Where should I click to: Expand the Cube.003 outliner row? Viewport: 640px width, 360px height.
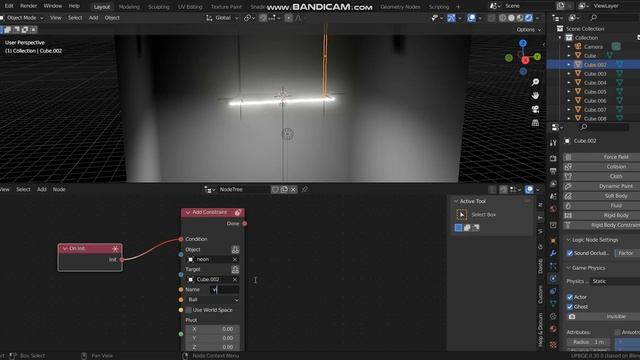point(569,73)
